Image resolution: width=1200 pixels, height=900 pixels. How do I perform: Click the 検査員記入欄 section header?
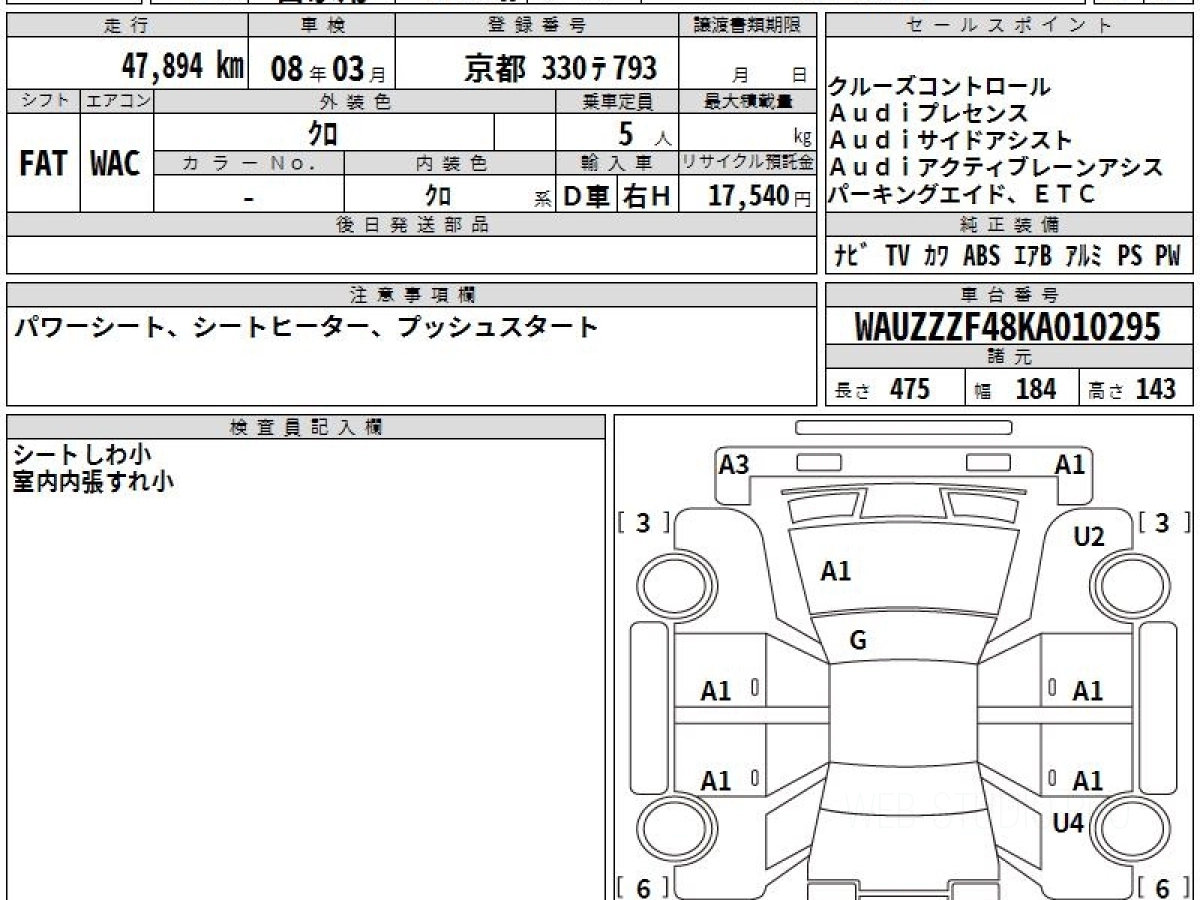pos(306,427)
